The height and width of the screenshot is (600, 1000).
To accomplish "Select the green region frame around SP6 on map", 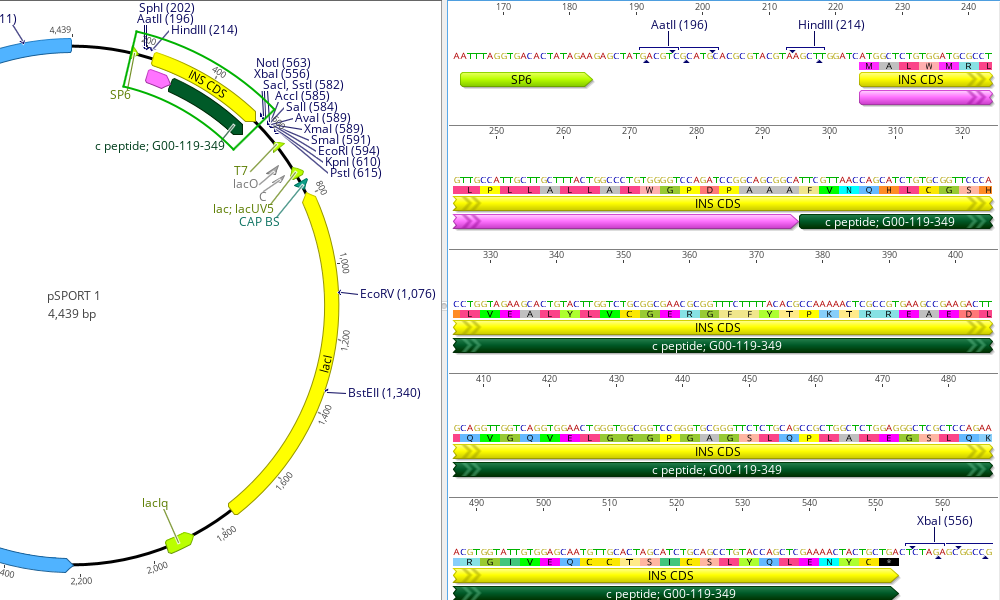I will click(x=130, y=70).
